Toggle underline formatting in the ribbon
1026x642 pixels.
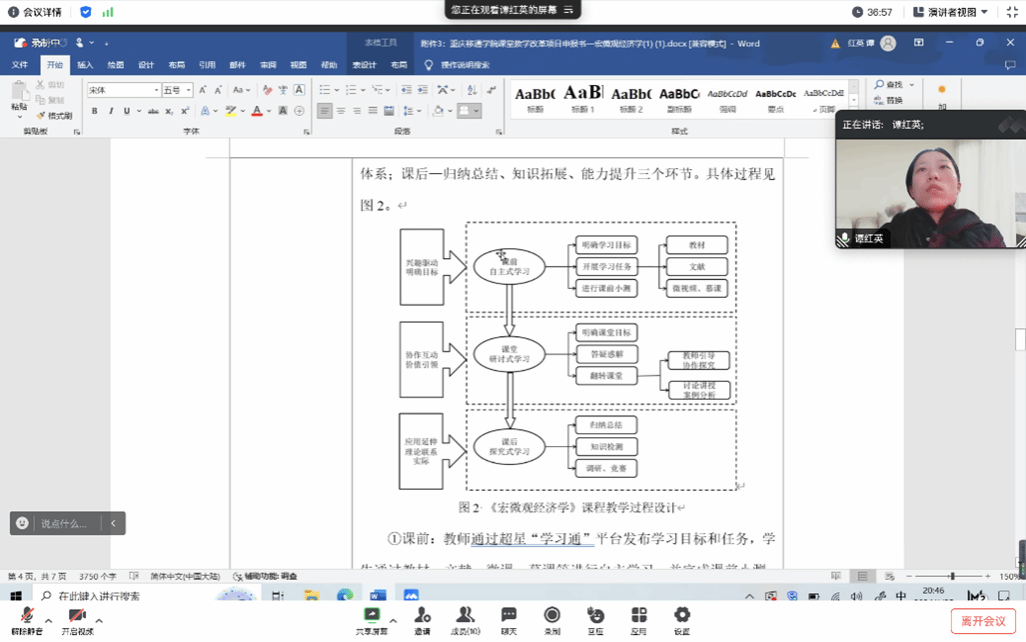(126, 111)
